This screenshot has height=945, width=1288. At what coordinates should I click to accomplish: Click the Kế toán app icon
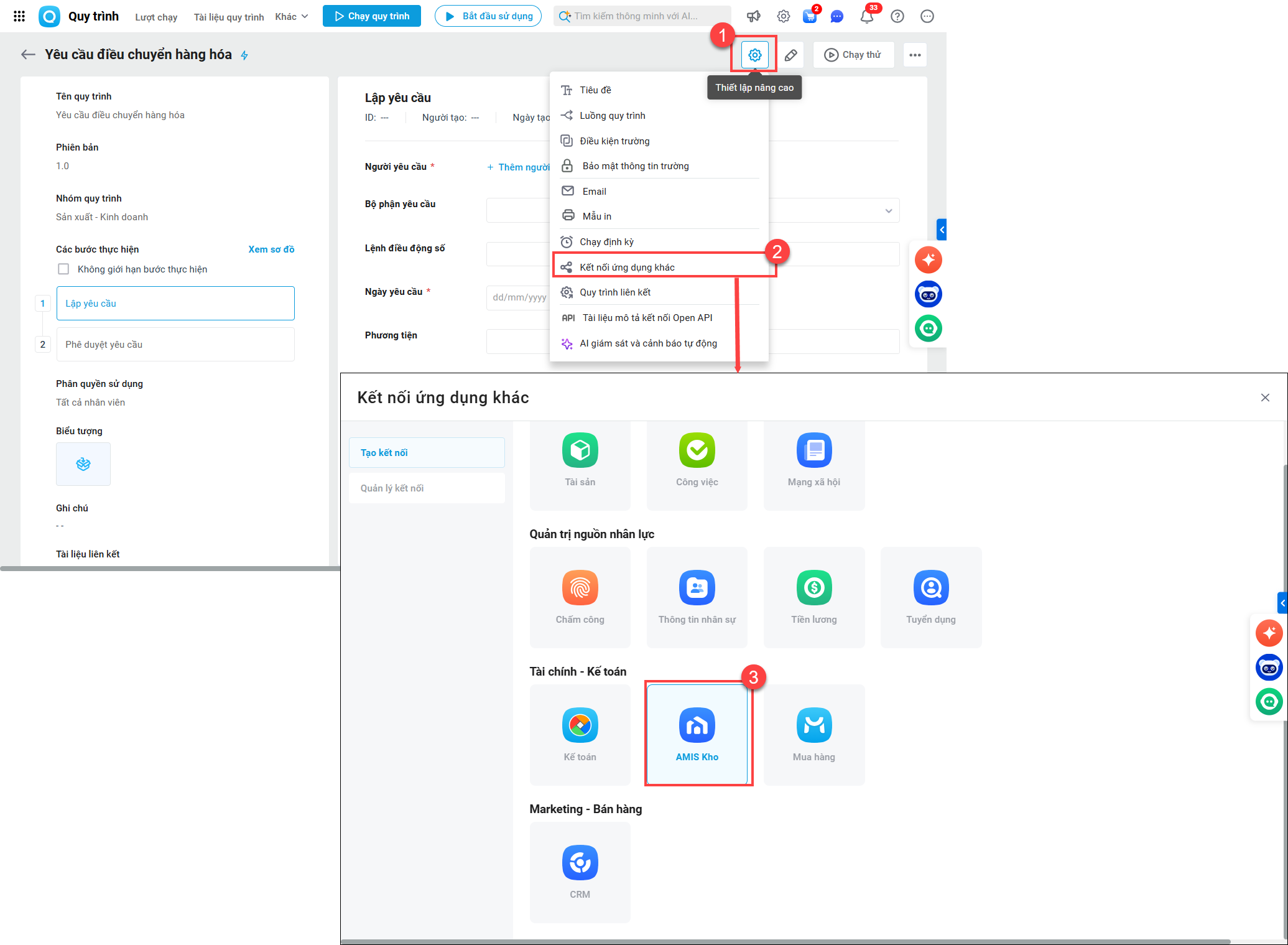[580, 725]
